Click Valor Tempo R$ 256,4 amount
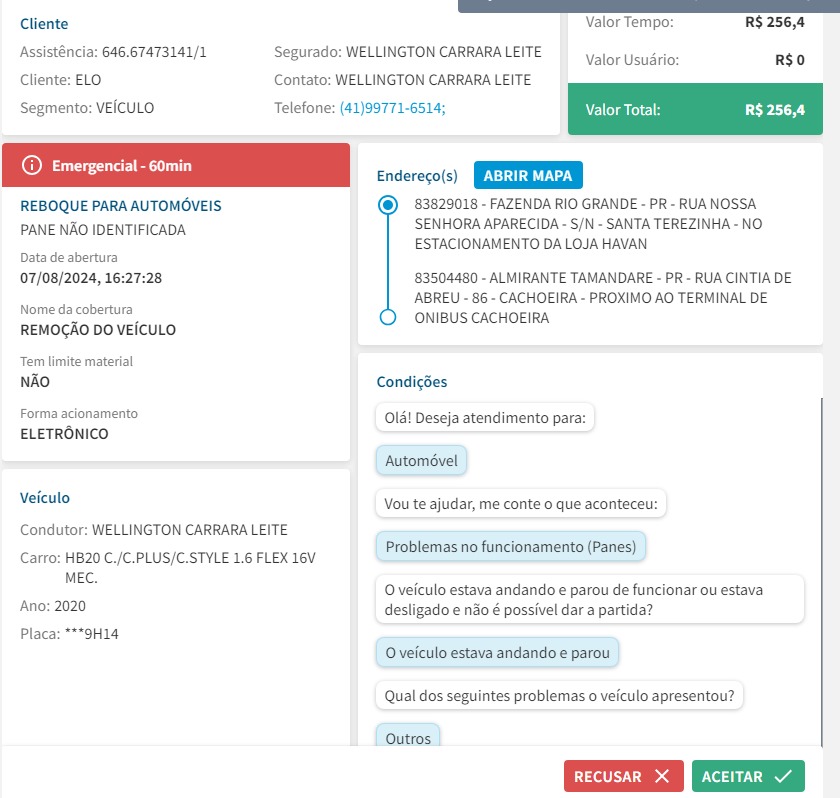The height and width of the screenshot is (798, 840). coord(775,22)
